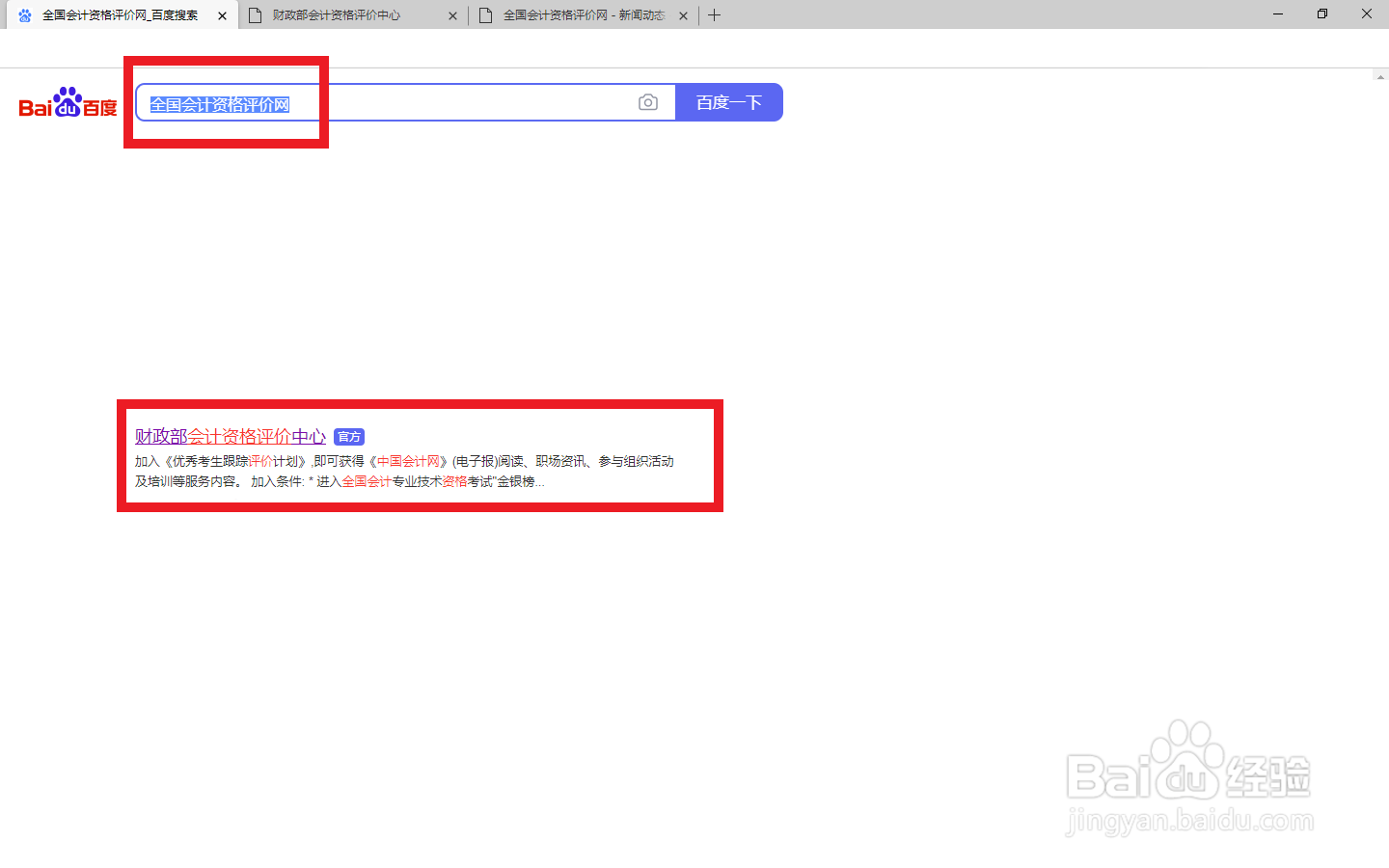Open a new browser tab
This screenshot has width=1389, height=868.
(715, 15)
